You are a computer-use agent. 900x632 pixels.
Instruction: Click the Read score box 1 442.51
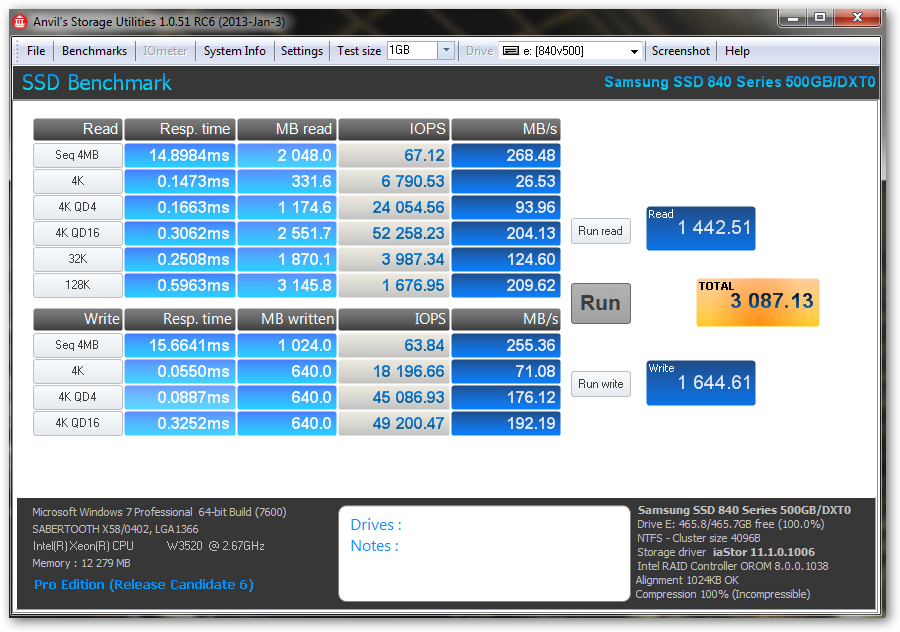tap(700, 228)
